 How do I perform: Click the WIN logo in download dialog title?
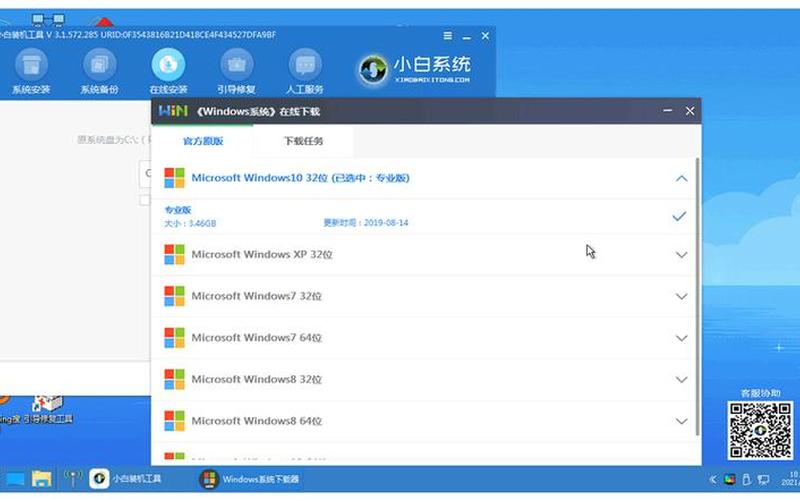coord(173,111)
